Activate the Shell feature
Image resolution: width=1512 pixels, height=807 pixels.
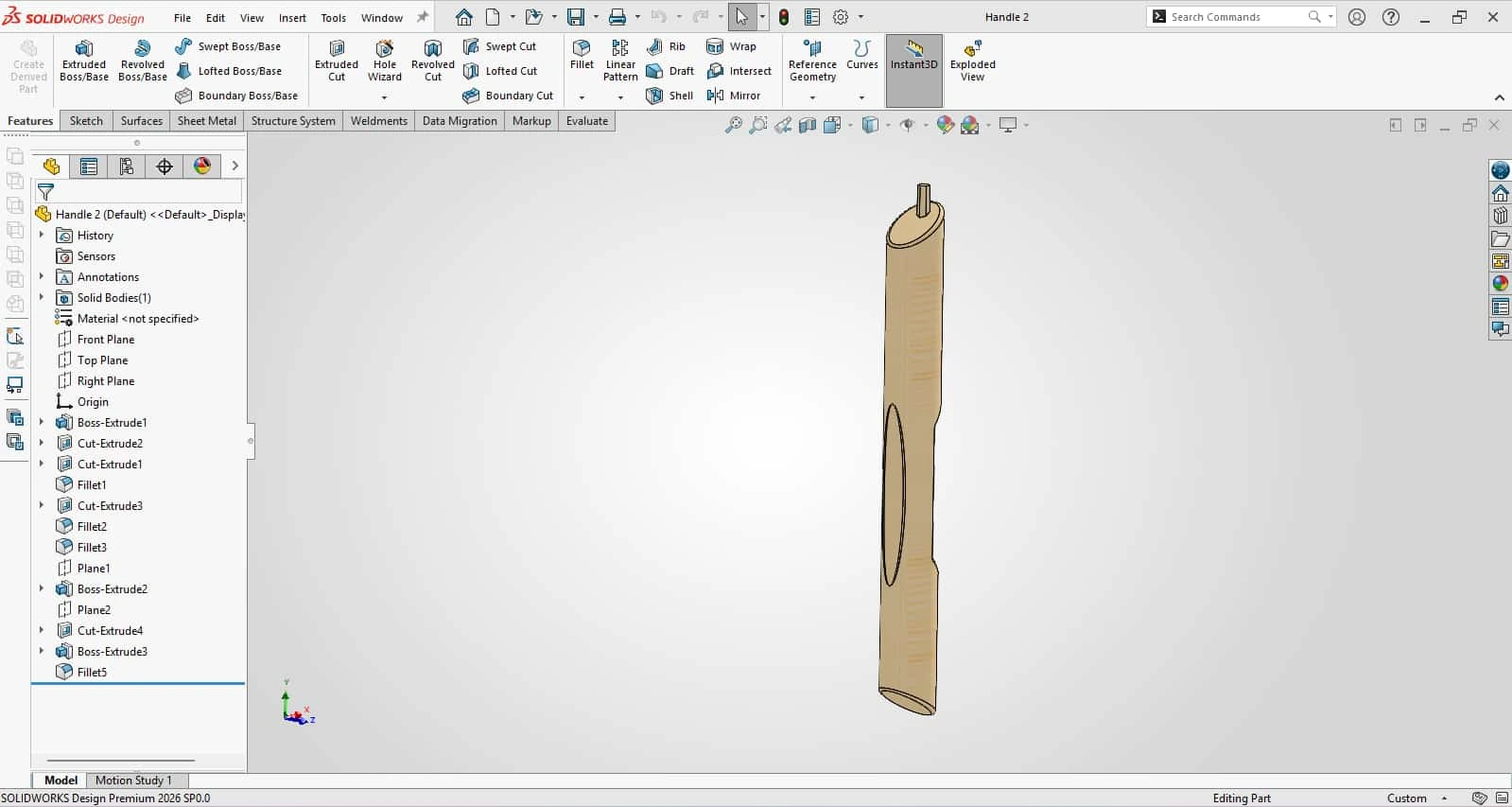(669, 96)
